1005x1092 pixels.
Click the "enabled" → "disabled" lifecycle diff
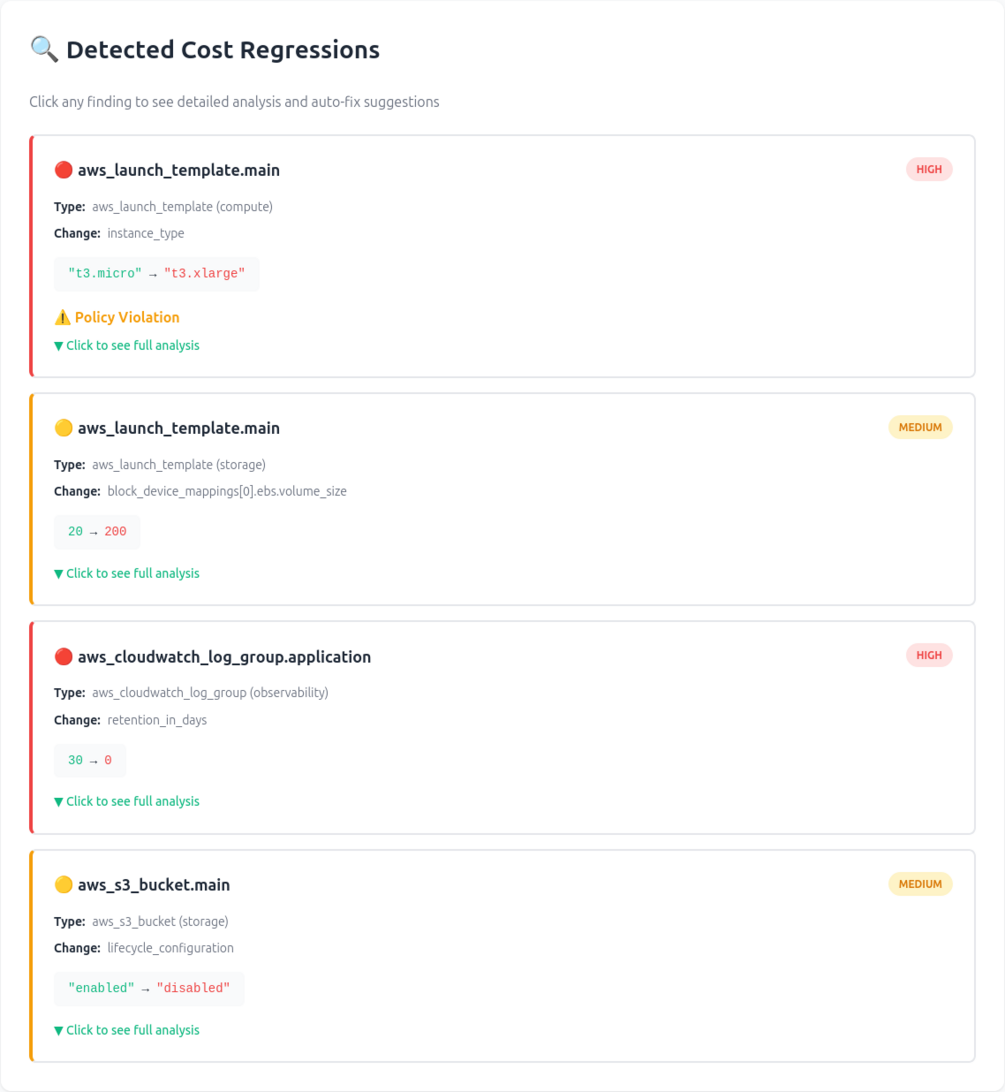pyautogui.click(x=149, y=988)
